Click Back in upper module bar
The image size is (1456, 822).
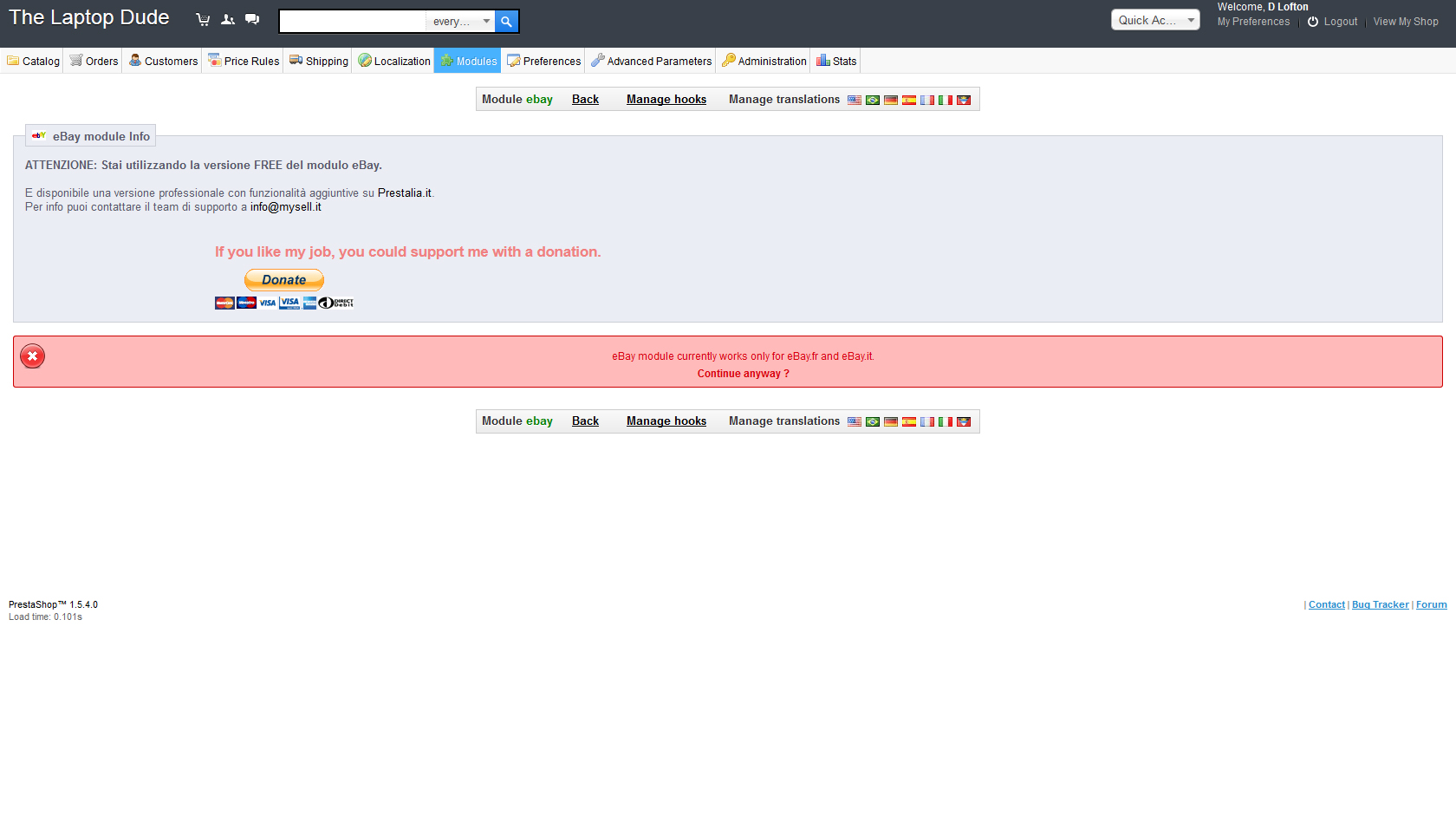[586, 100]
